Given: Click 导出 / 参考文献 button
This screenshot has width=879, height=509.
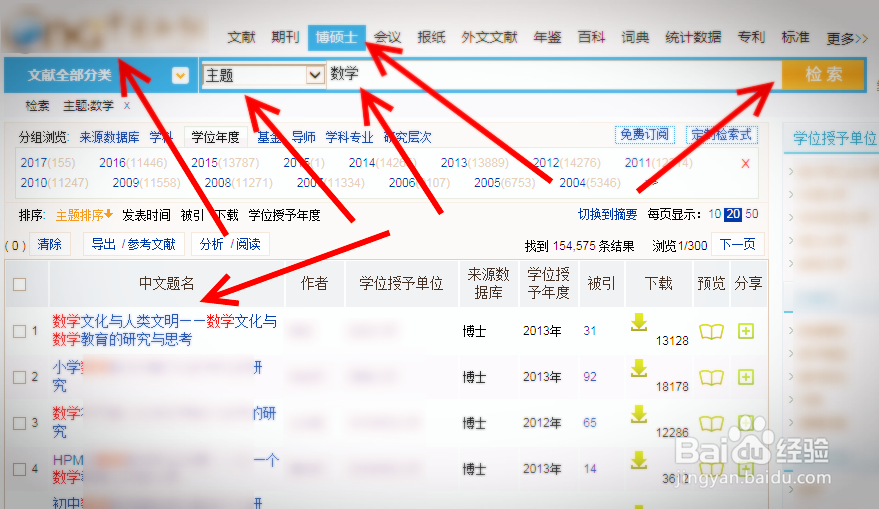Looking at the screenshot, I should tap(133, 244).
